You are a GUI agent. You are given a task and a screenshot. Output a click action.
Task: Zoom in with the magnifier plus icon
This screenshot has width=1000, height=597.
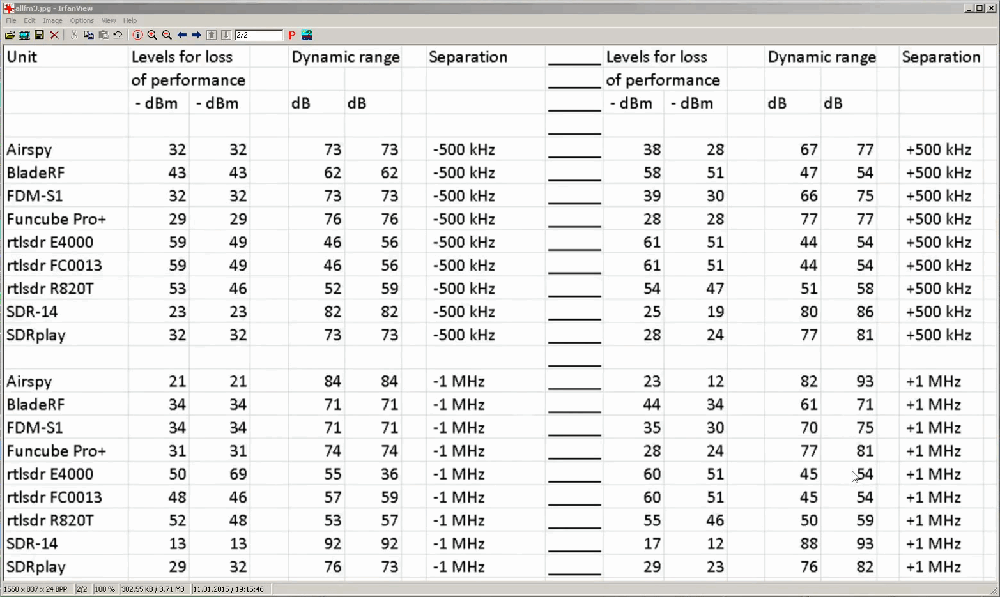tap(152, 35)
